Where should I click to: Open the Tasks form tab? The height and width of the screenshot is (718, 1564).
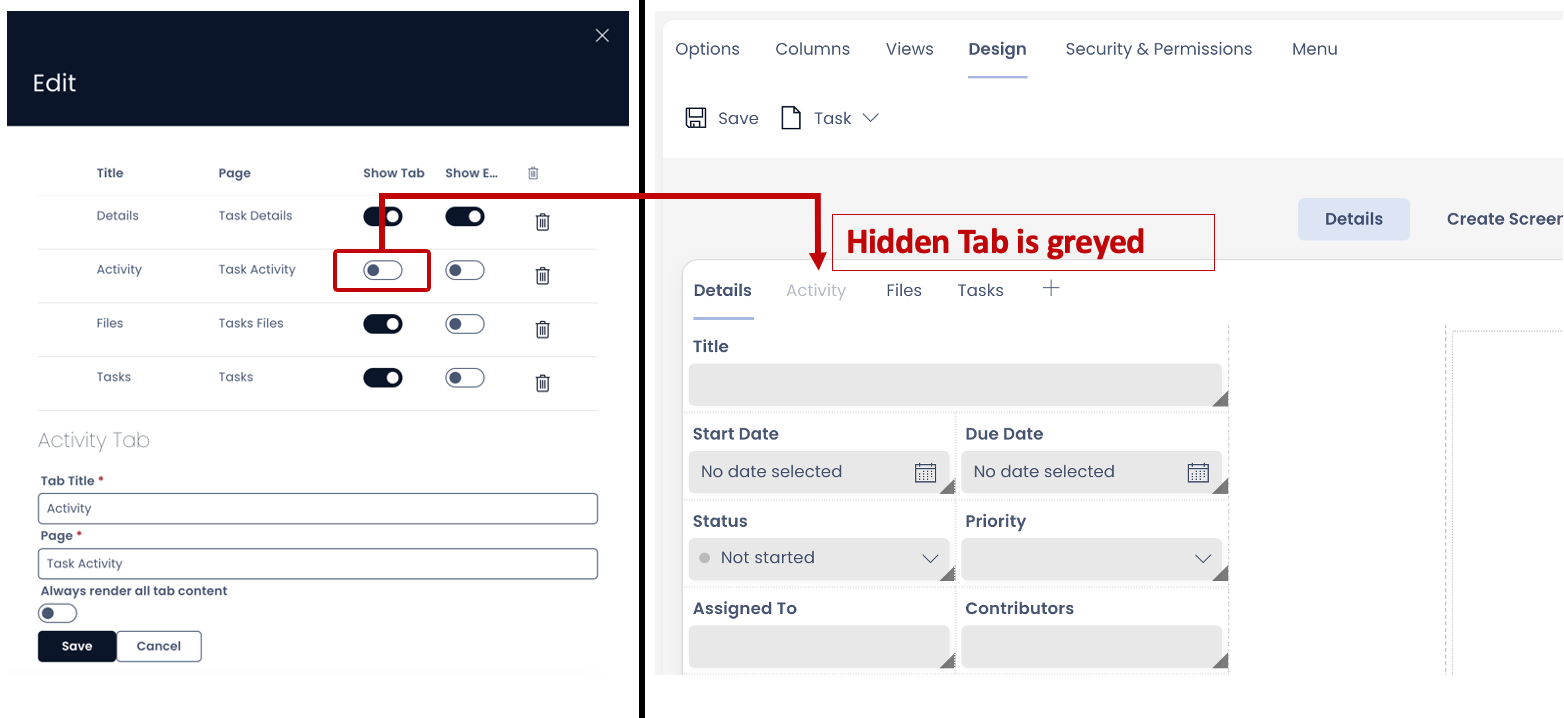980,290
